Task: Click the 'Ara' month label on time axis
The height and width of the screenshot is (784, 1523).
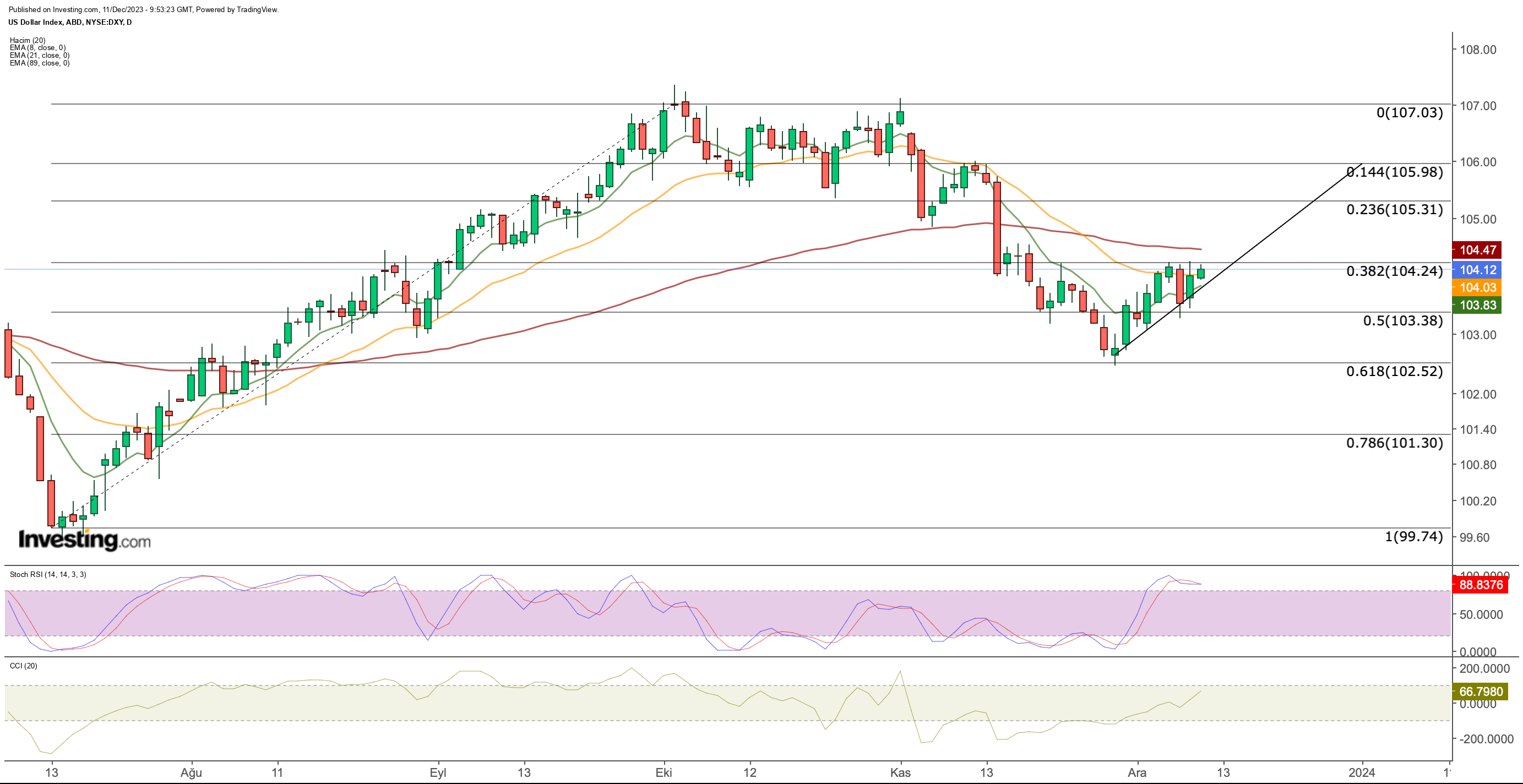Action: tap(1137, 773)
